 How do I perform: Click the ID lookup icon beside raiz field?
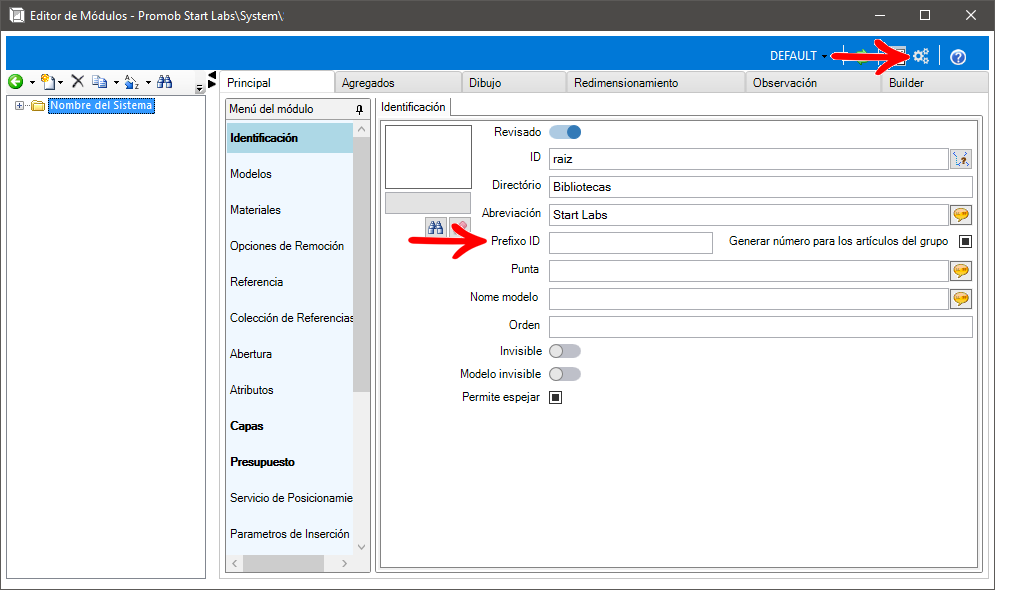[x=961, y=158]
